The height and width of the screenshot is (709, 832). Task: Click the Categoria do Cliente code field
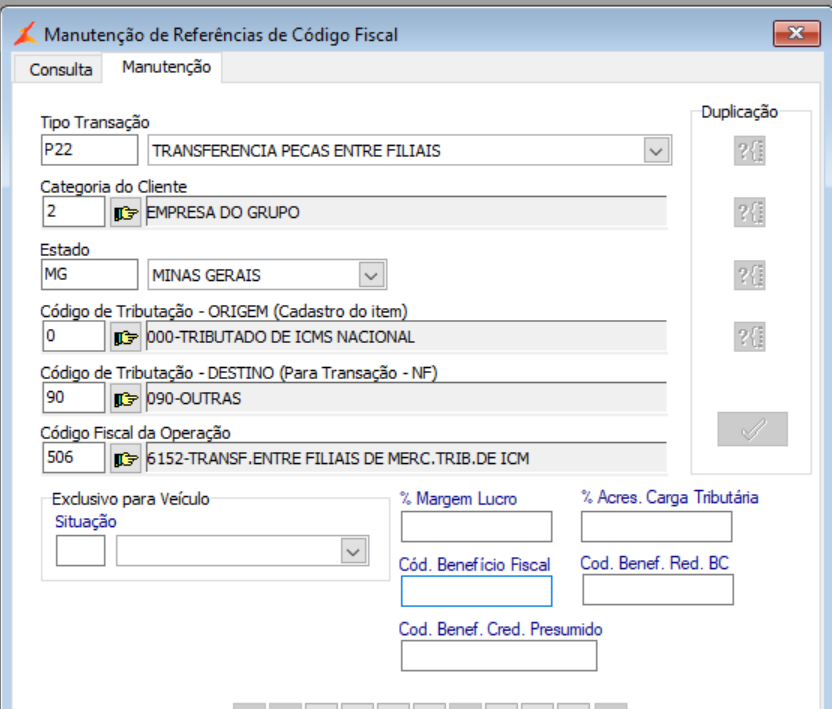pos(74,212)
